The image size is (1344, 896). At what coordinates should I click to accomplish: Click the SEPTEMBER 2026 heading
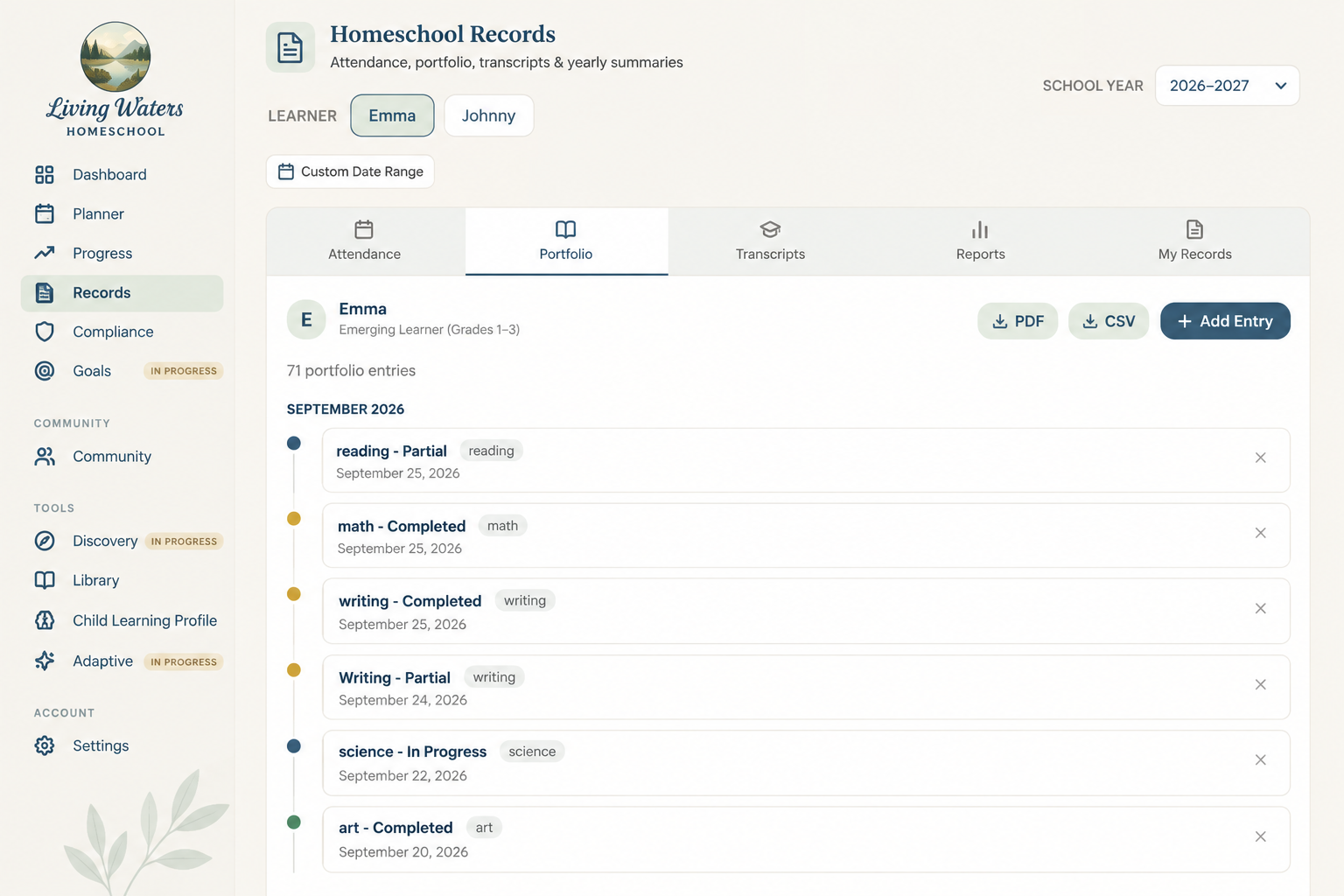[x=346, y=409]
